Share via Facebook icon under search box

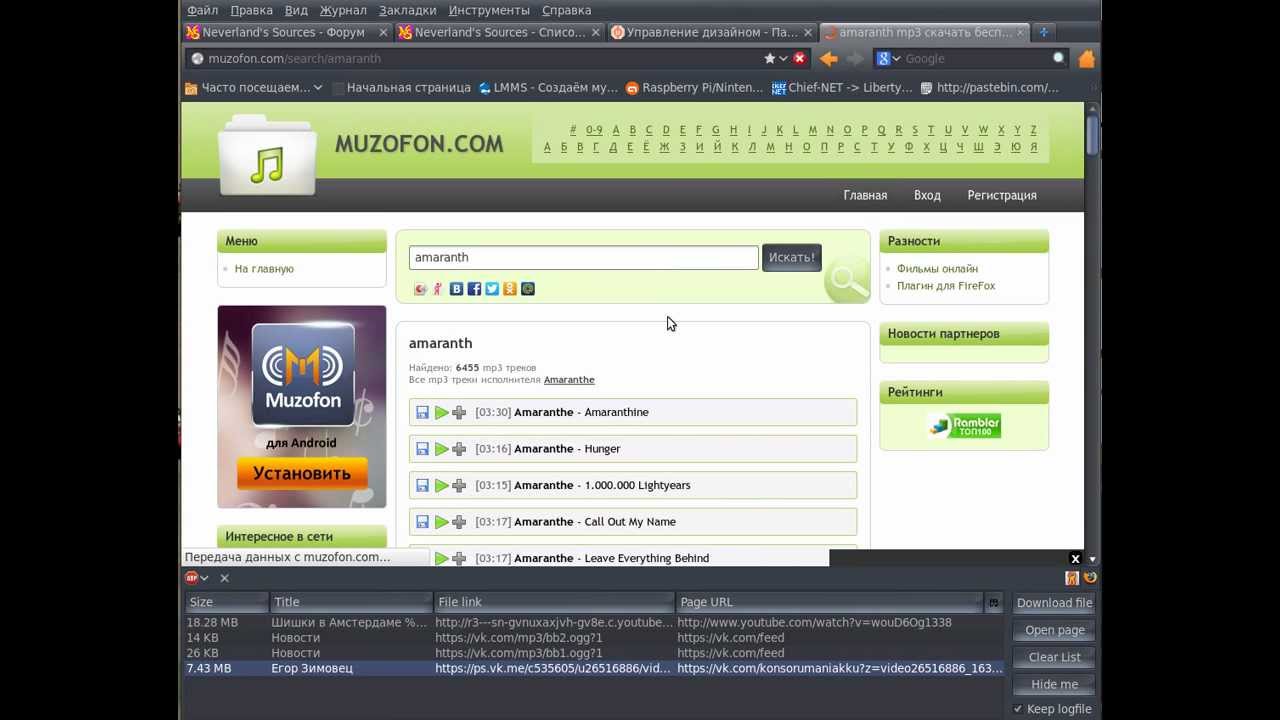[x=474, y=289]
